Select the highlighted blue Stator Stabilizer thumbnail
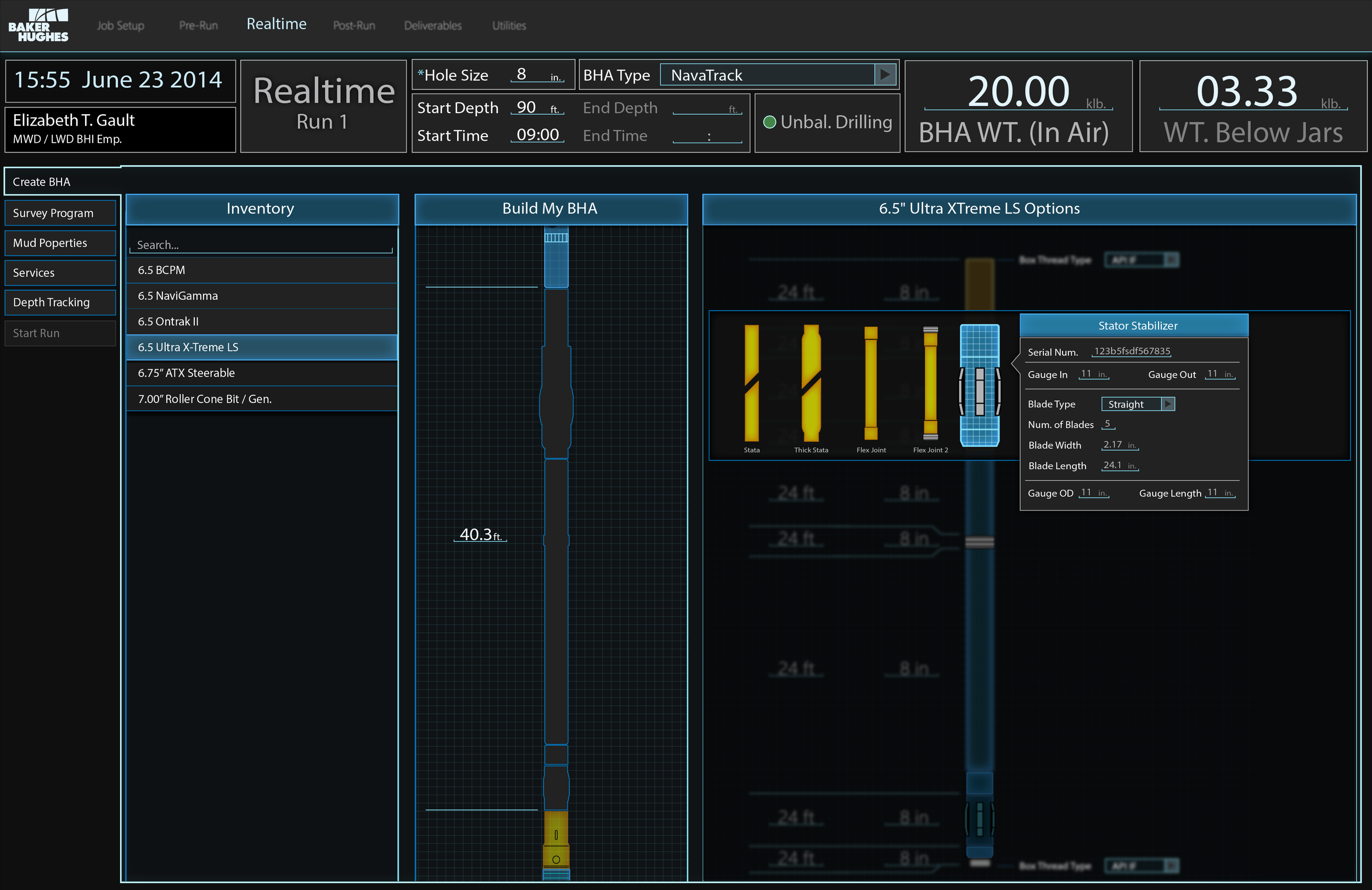Viewport: 1372px width, 890px height. [x=980, y=385]
